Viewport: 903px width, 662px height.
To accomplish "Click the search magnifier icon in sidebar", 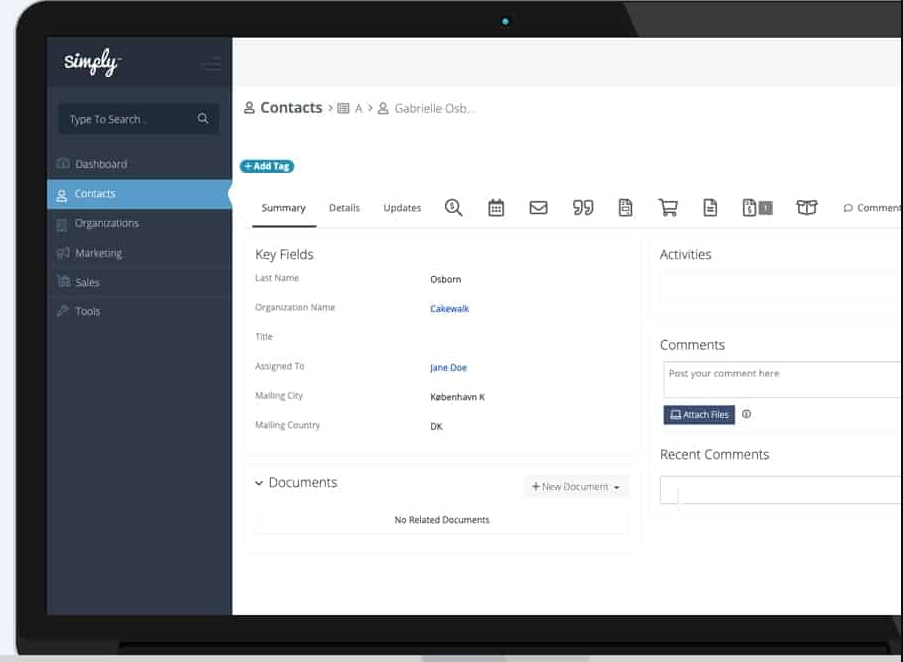I will coord(203,119).
